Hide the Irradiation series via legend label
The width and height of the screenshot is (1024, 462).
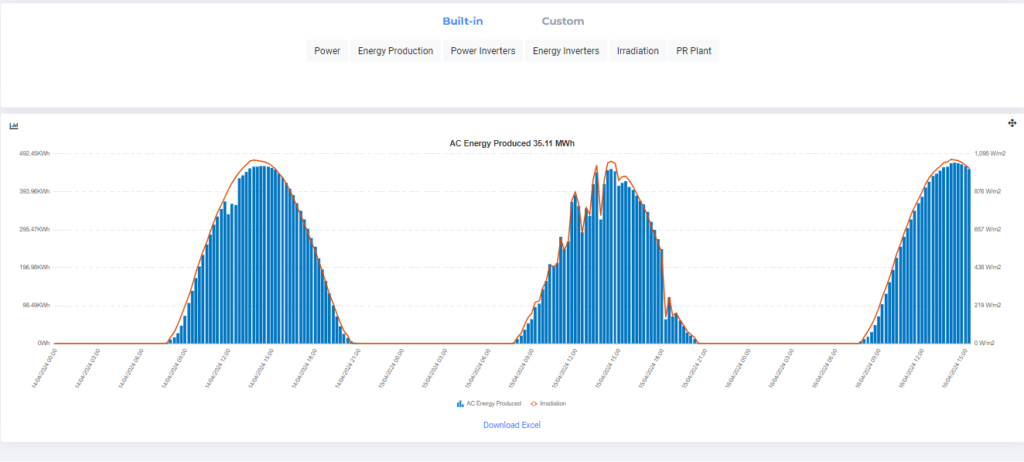click(x=553, y=403)
